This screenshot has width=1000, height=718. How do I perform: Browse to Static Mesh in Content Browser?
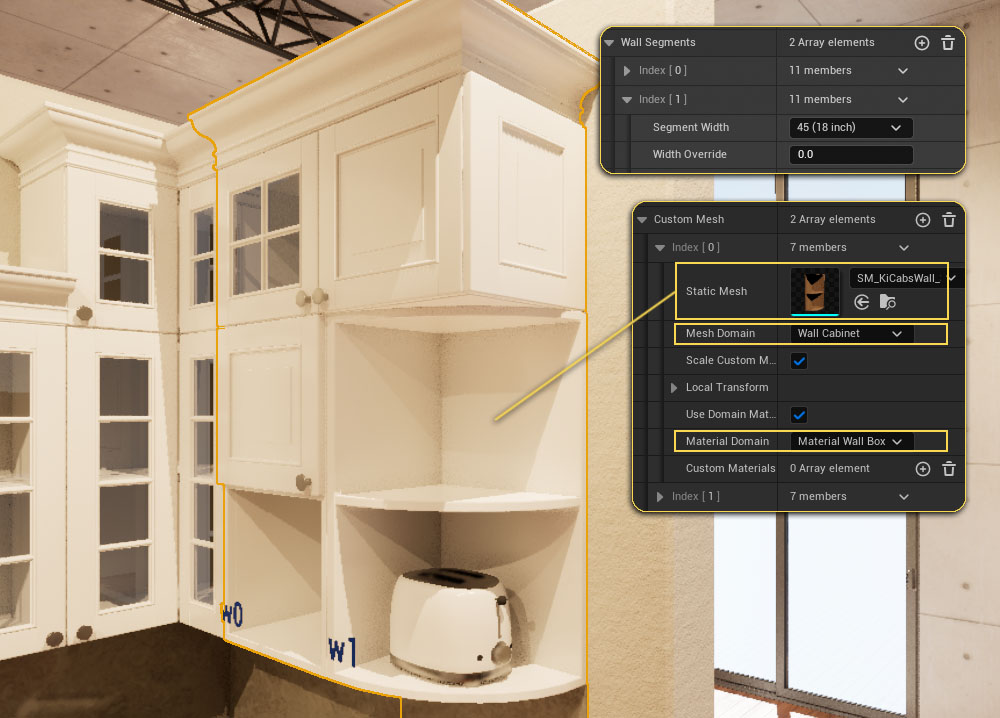[x=887, y=301]
